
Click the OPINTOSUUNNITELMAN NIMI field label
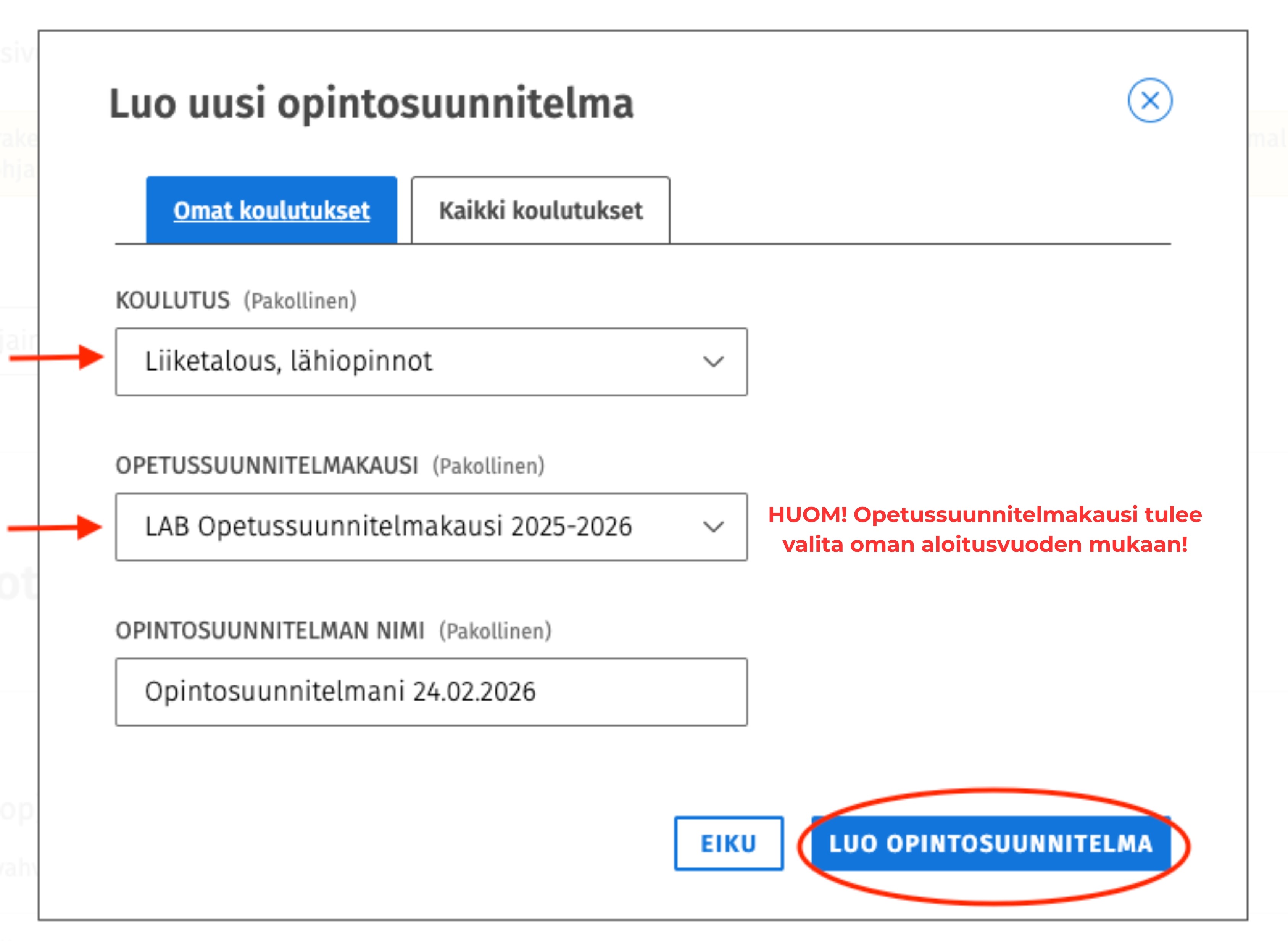point(270,630)
